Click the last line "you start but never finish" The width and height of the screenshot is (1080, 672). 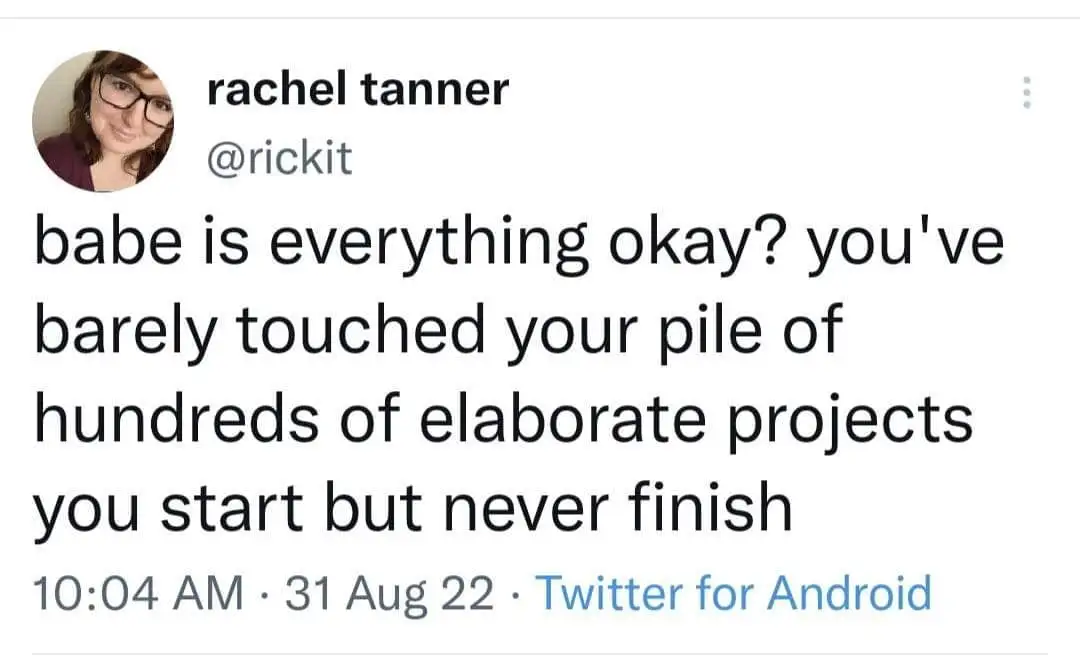click(x=413, y=508)
